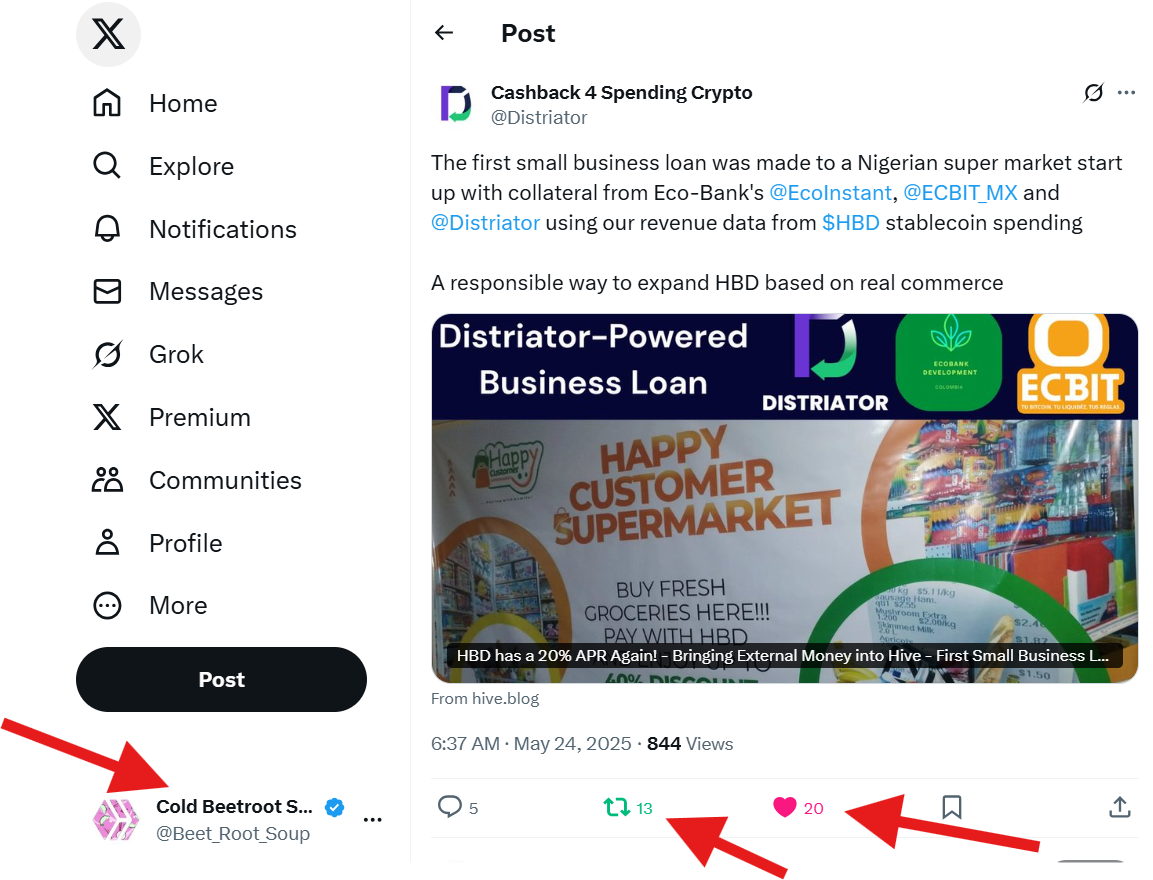
Task: Open account switcher dots beside Cold Beetroot
Action: tap(373, 820)
